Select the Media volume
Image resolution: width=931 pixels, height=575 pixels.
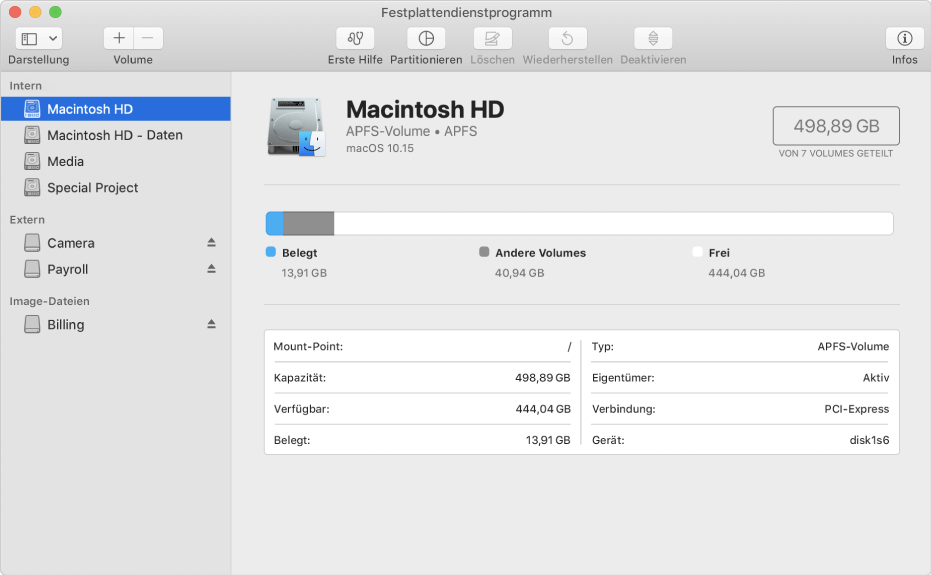click(x=116, y=162)
